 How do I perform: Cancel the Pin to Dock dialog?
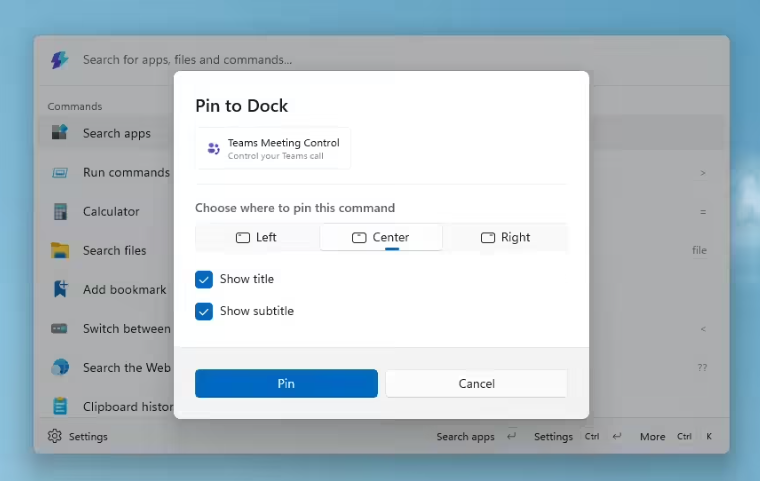click(x=476, y=384)
